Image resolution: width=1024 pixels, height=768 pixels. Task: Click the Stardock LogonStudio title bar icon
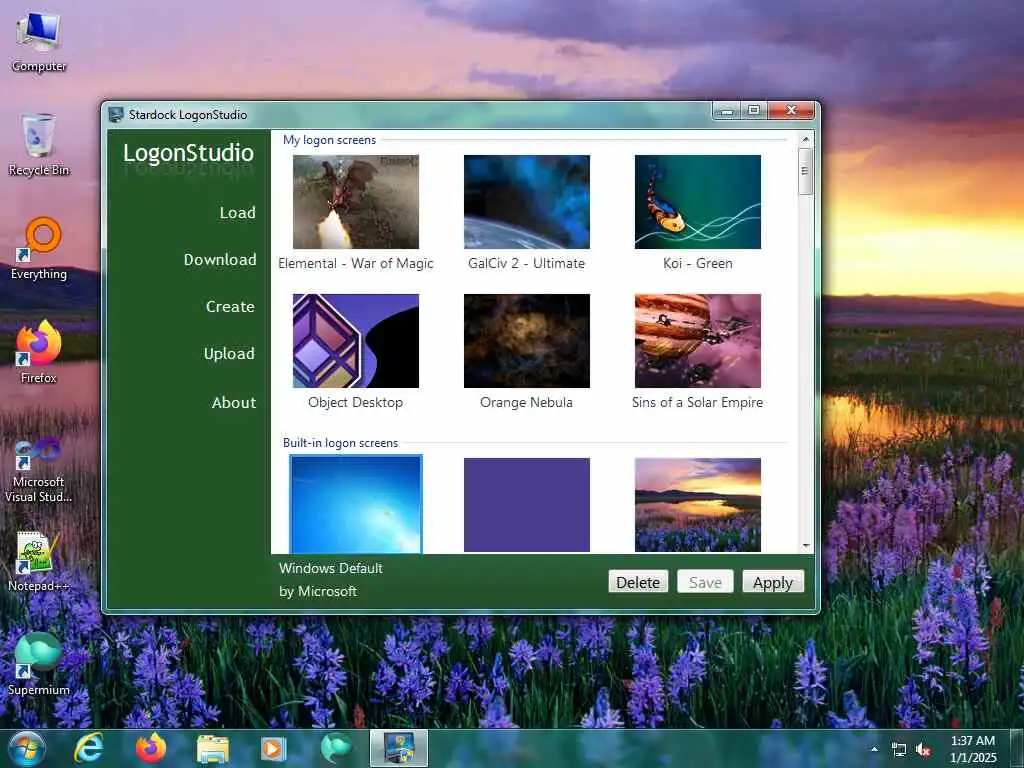click(x=116, y=114)
